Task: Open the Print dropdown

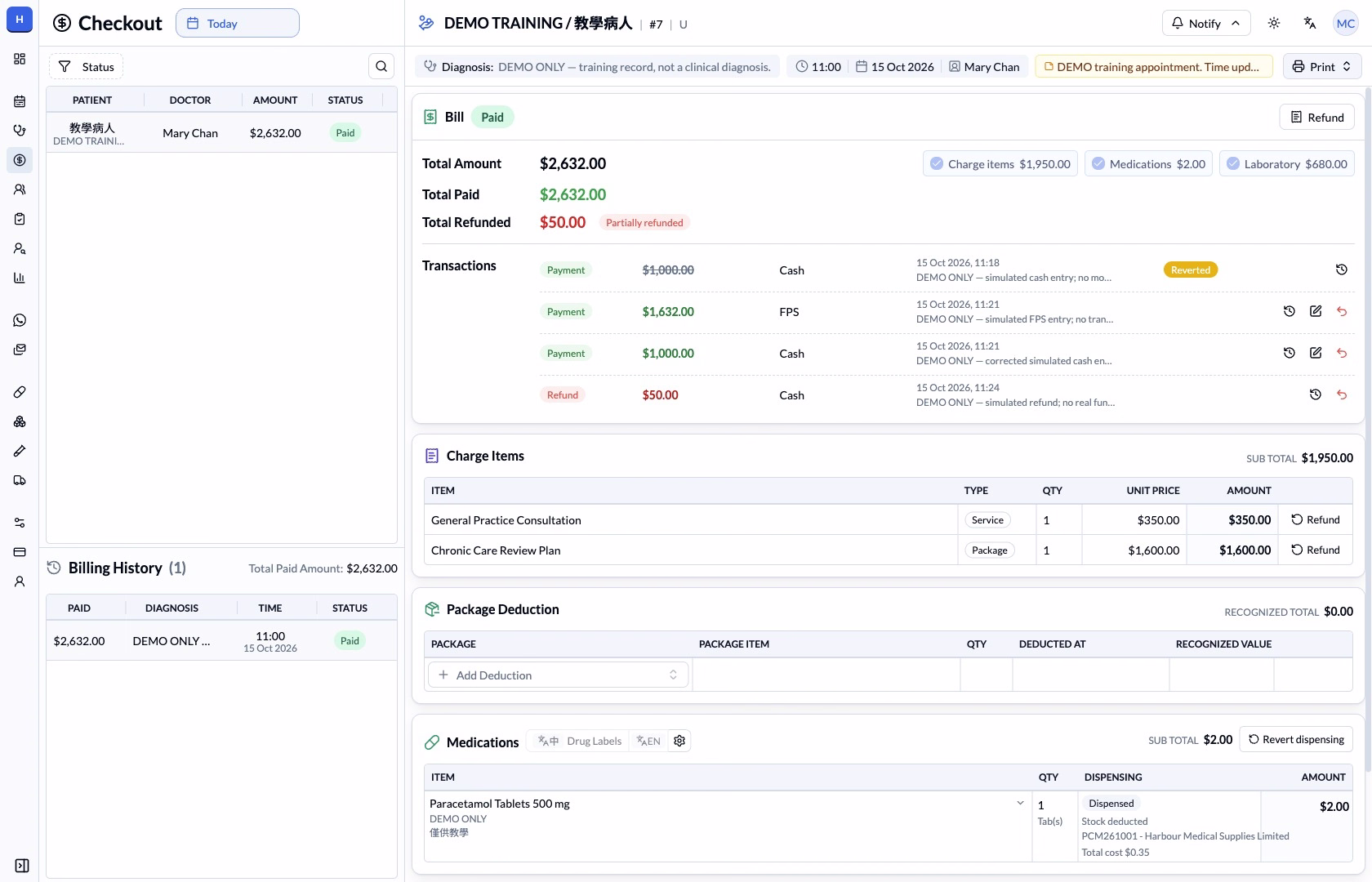Action: click(x=1322, y=66)
